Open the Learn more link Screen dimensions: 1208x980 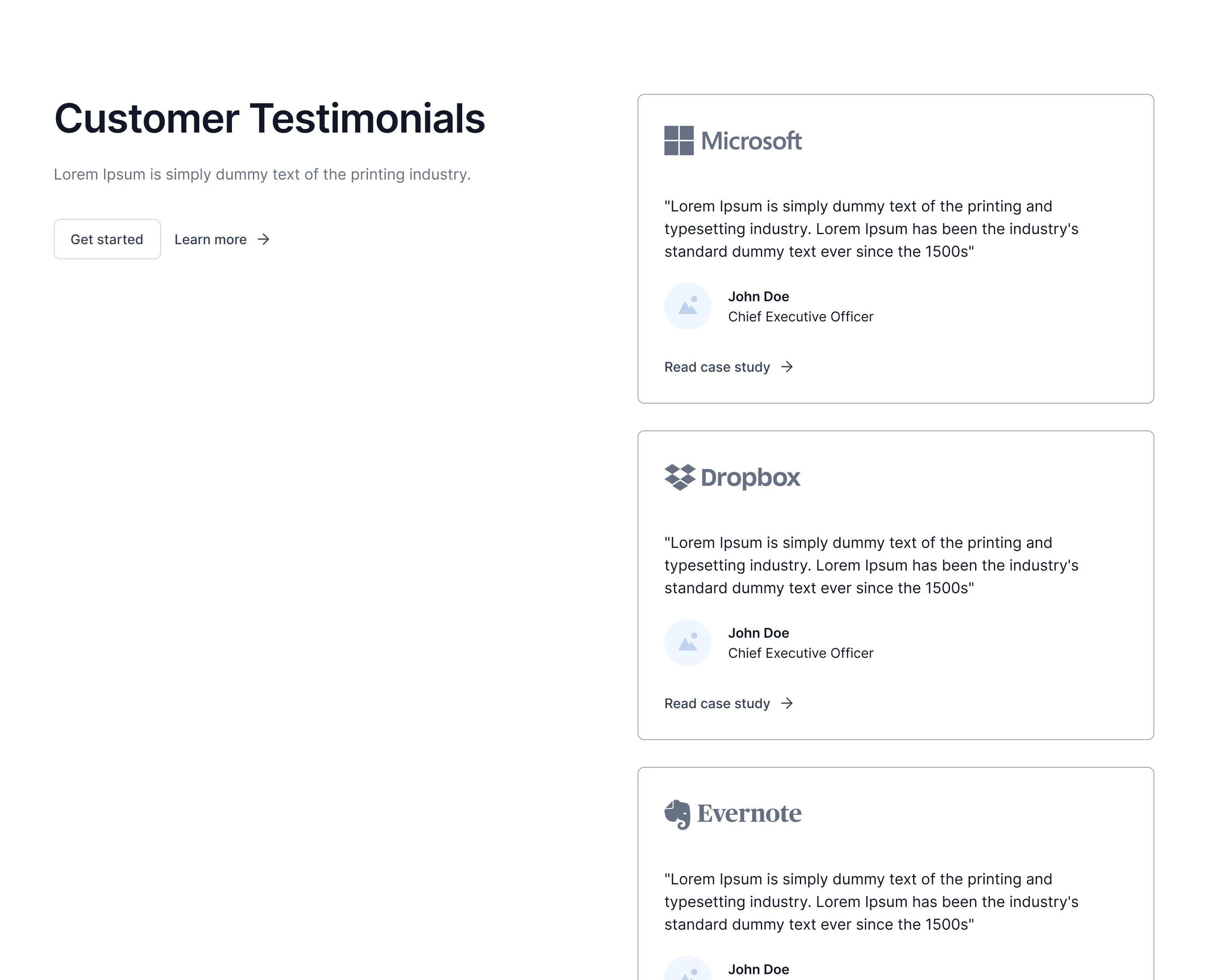click(x=222, y=240)
